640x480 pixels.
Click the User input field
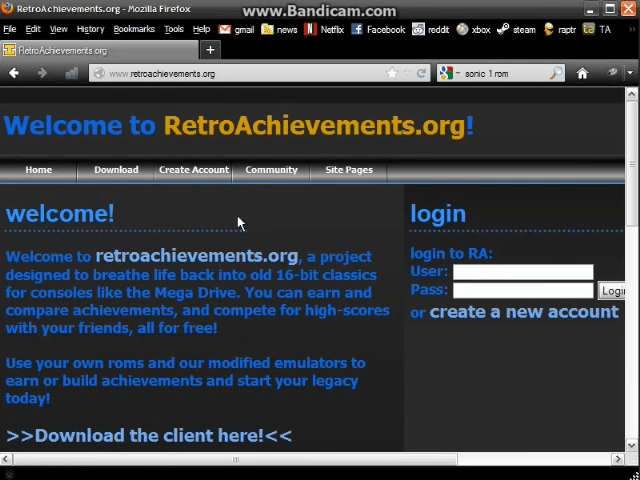[x=522, y=271]
